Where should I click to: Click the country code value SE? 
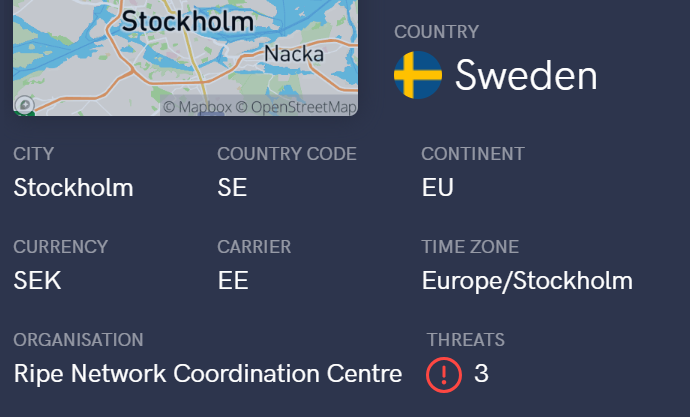[232, 187]
